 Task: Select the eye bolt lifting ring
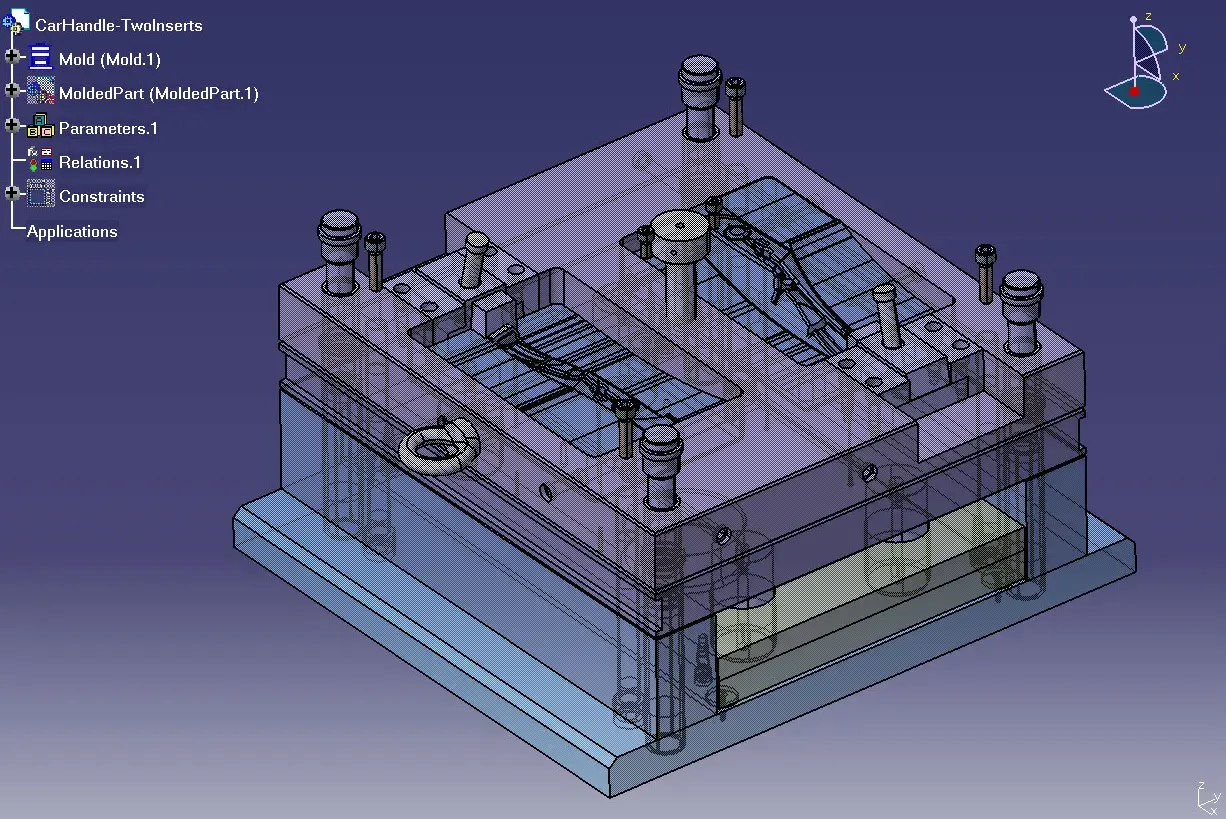pos(438,445)
